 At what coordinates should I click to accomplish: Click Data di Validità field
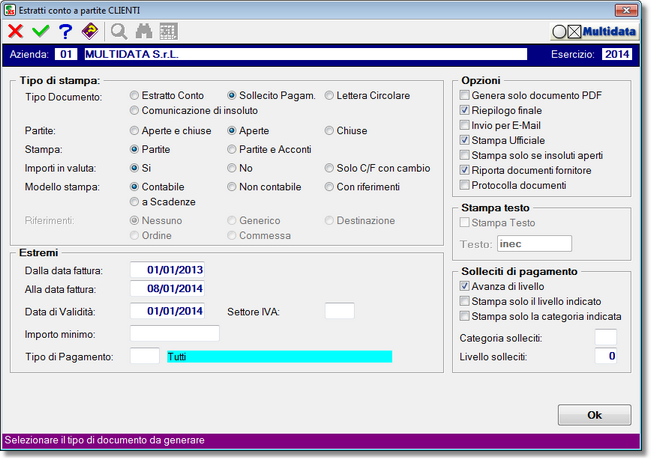point(167,311)
